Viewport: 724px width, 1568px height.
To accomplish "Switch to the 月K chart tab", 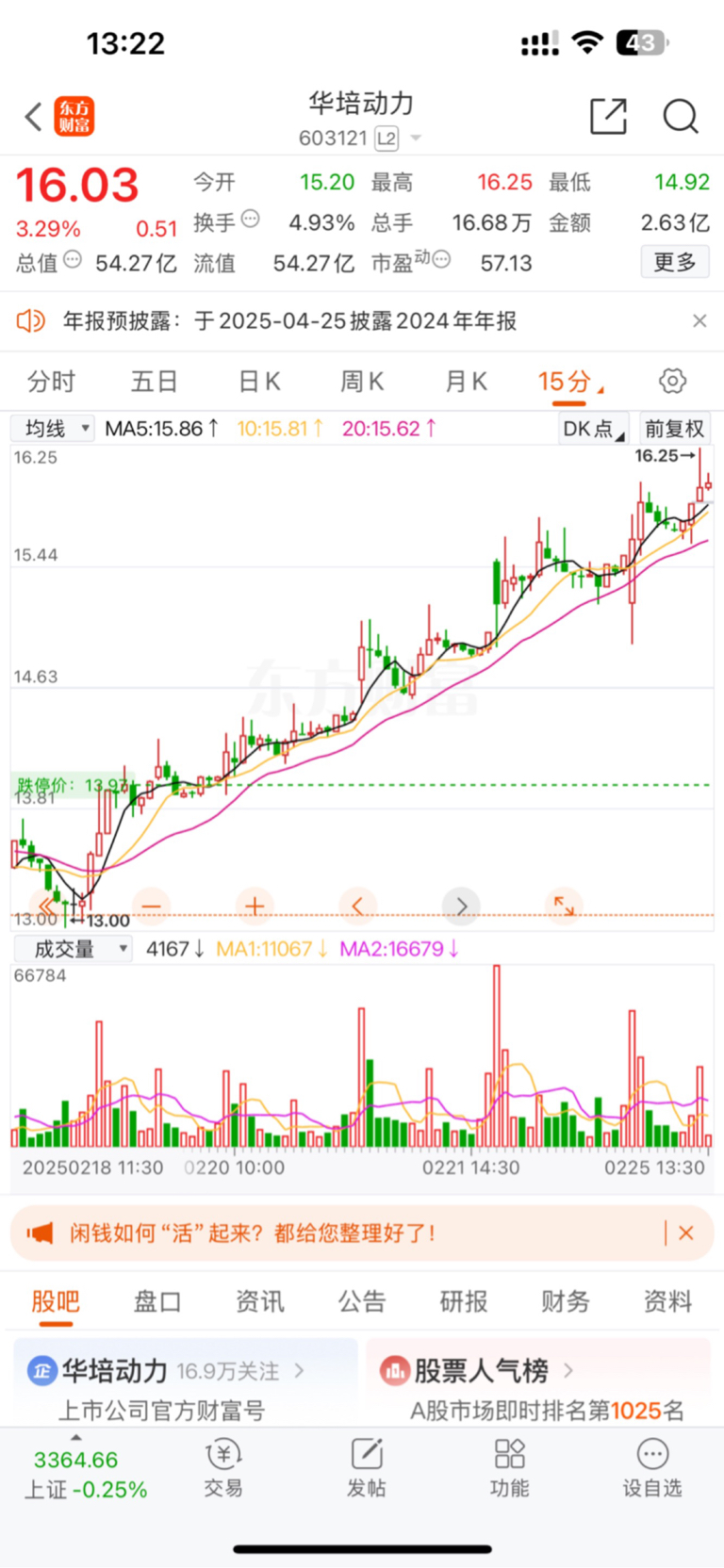I will click(x=466, y=382).
